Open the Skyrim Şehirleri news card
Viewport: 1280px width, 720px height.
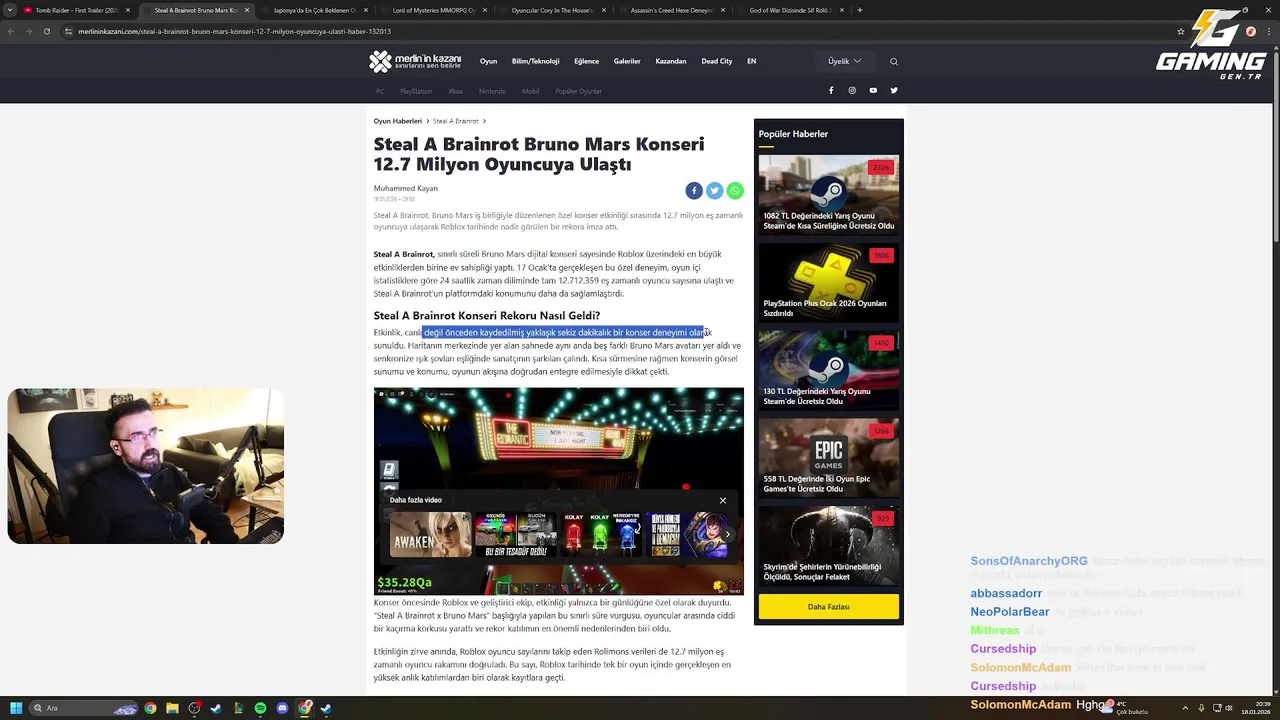828,545
